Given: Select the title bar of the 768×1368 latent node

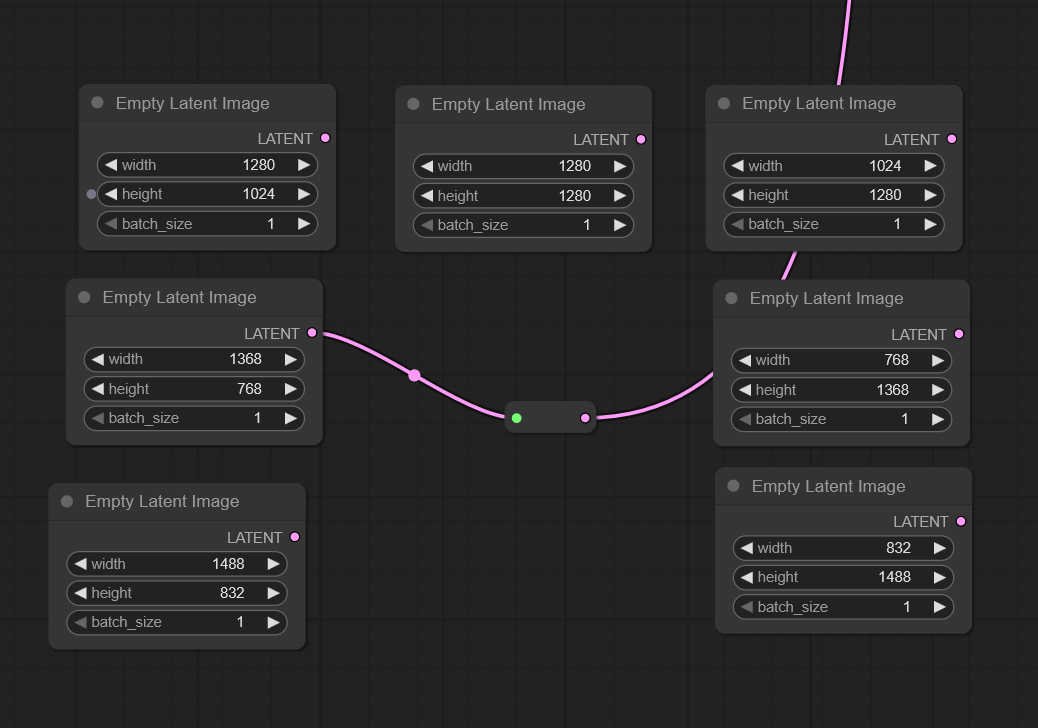Looking at the screenshot, I should point(841,298).
